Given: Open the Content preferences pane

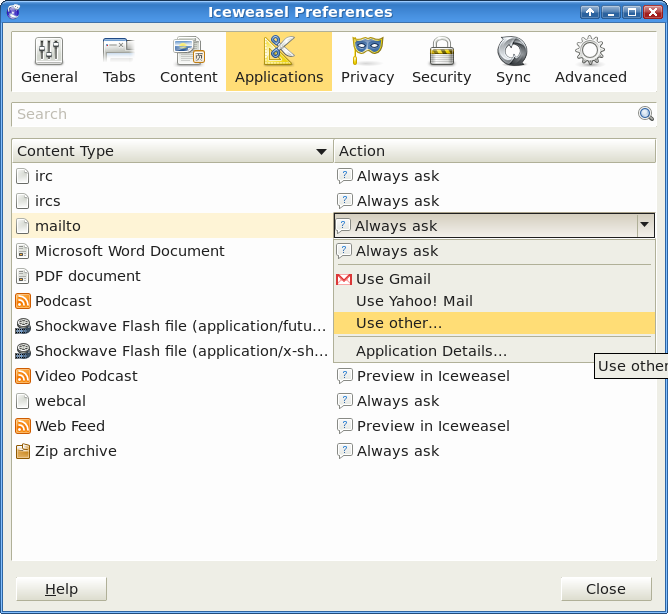Looking at the screenshot, I should click(189, 61).
